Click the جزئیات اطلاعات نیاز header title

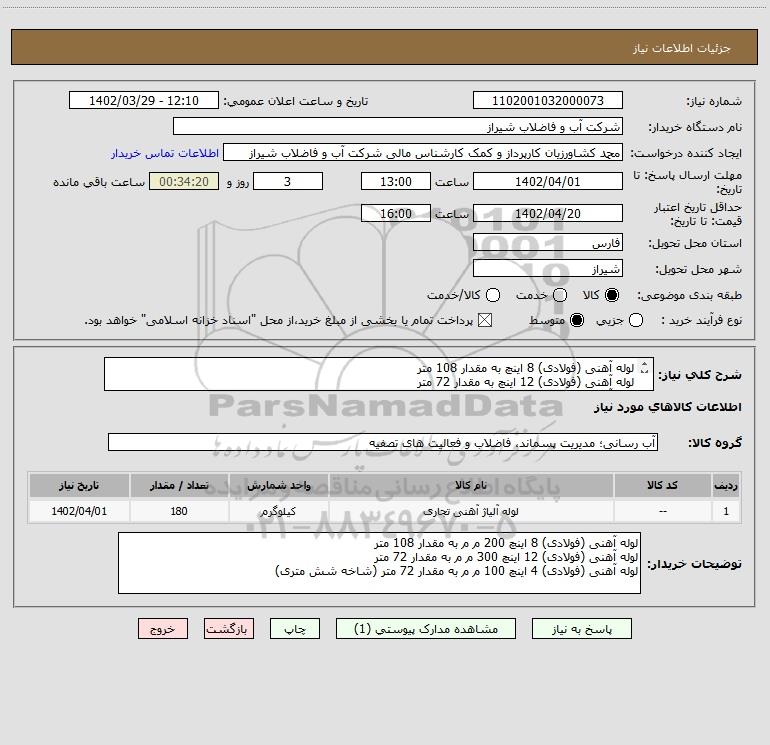(x=682, y=48)
